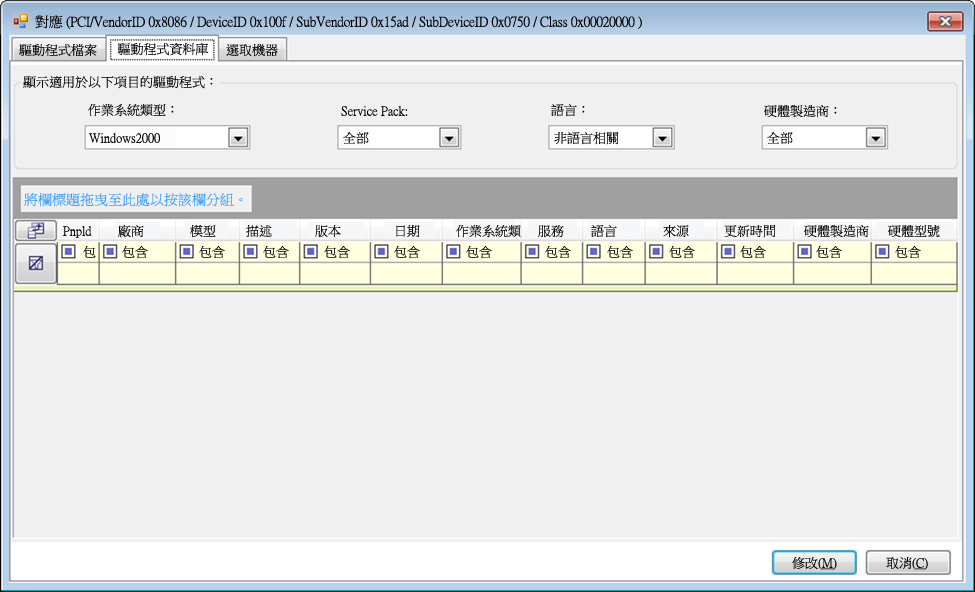Switch to the 驅動程式檔案 tab
This screenshot has width=975, height=592.
pyautogui.click(x=58, y=50)
